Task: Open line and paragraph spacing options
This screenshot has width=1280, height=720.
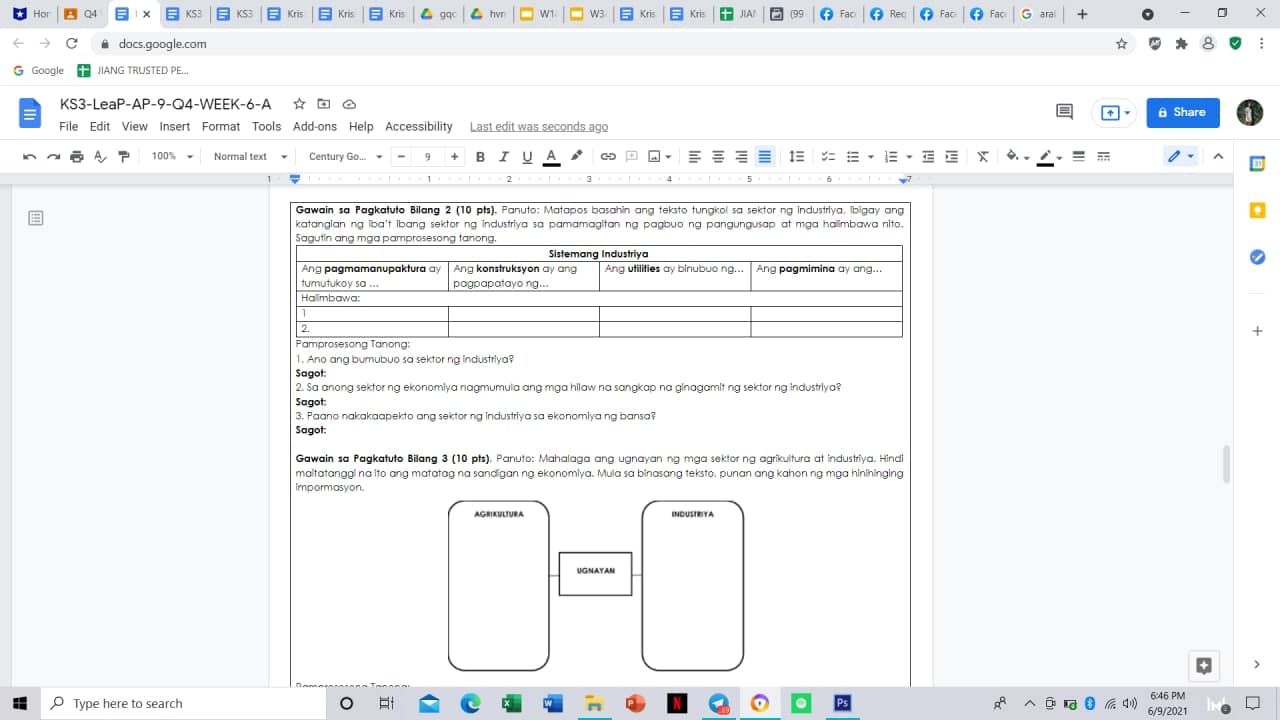Action: (x=797, y=157)
